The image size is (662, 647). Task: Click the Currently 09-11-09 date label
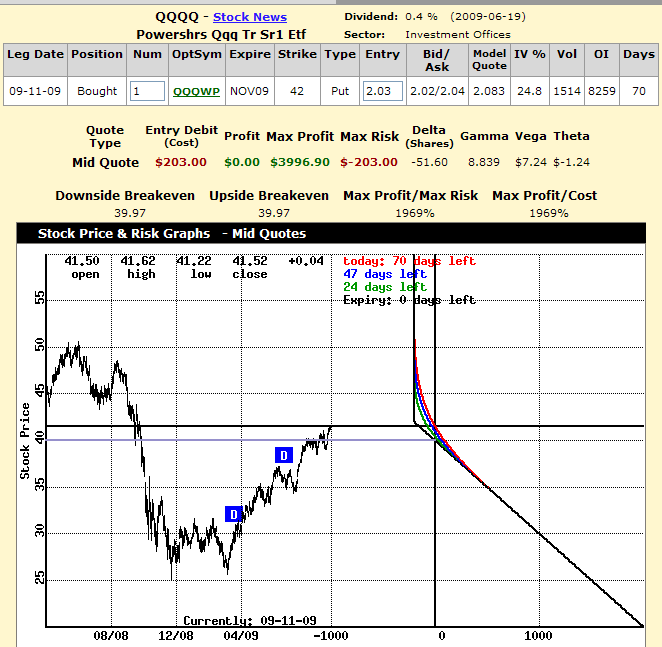[x=250, y=620]
